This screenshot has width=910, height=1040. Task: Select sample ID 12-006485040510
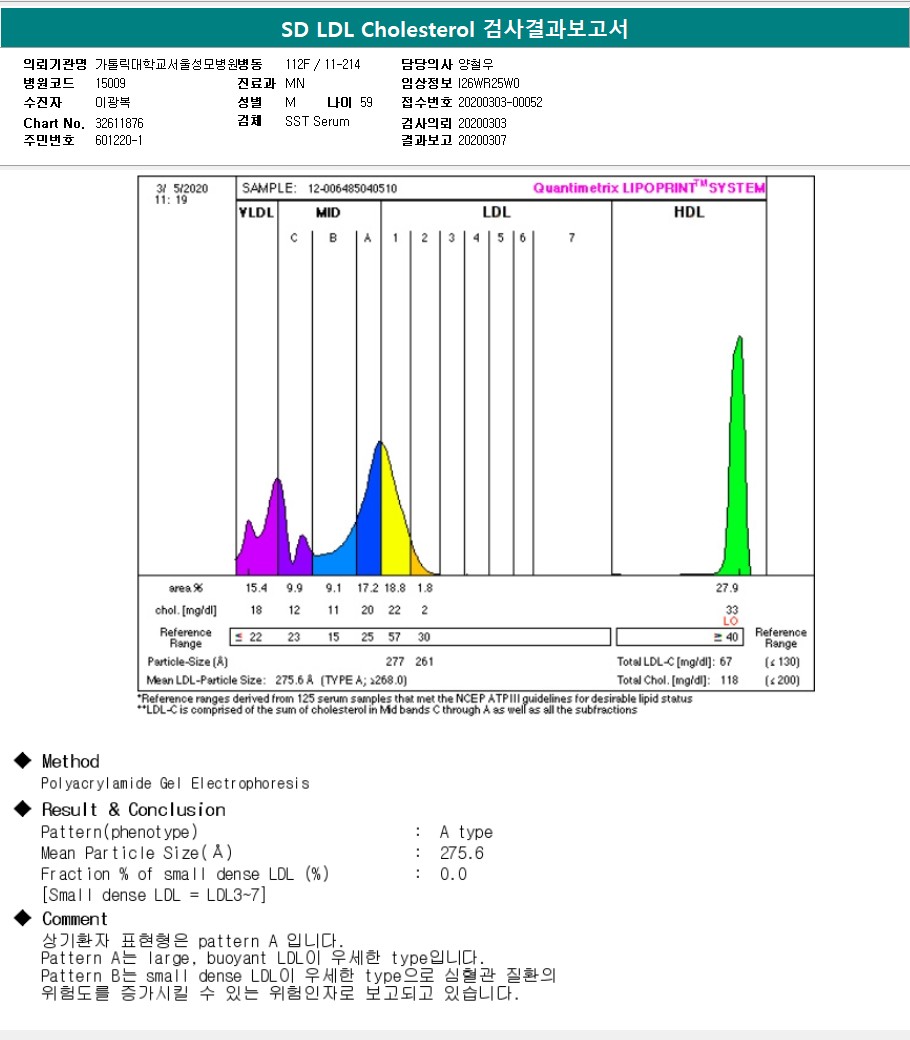pyautogui.click(x=352, y=188)
